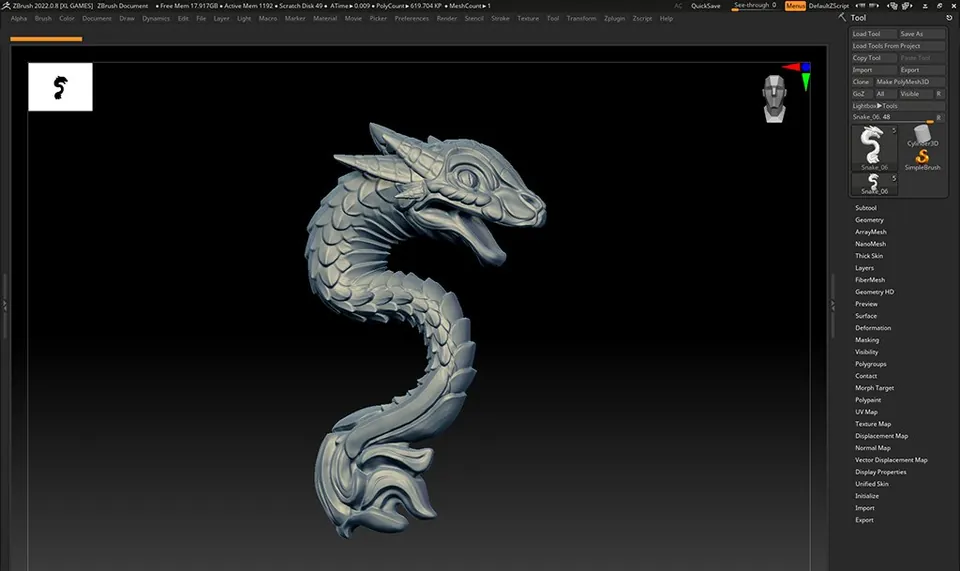Expand the Display Properties section
This screenshot has width=960, height=571.
[880, 472]
